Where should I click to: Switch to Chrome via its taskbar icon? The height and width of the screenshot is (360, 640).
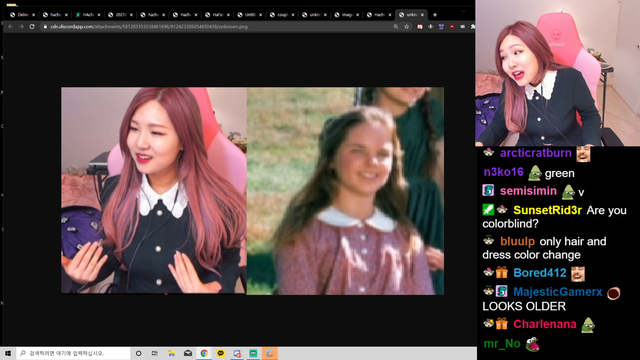[x=204, y=353]
